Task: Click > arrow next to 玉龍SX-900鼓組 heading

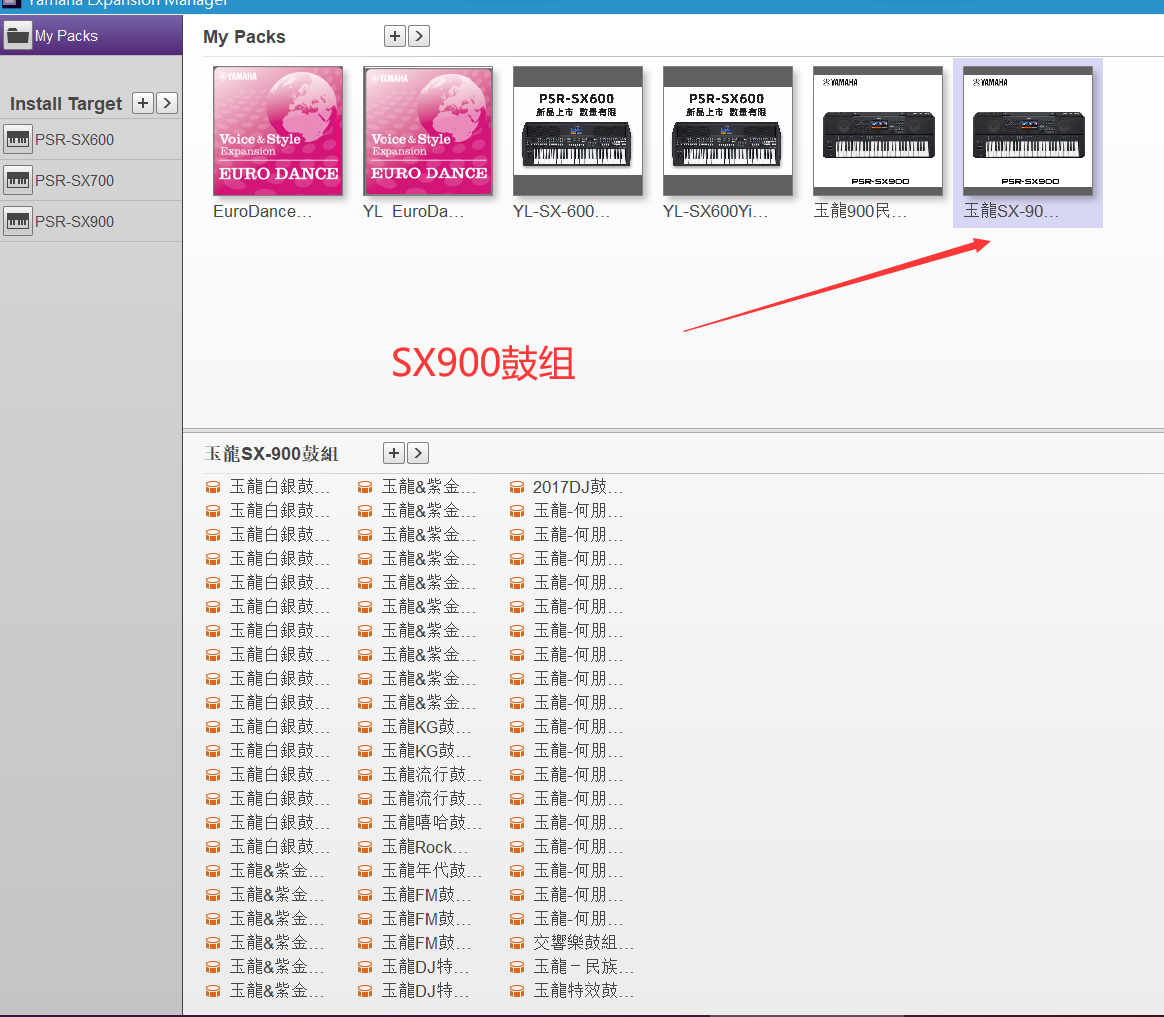Action: 419,453
